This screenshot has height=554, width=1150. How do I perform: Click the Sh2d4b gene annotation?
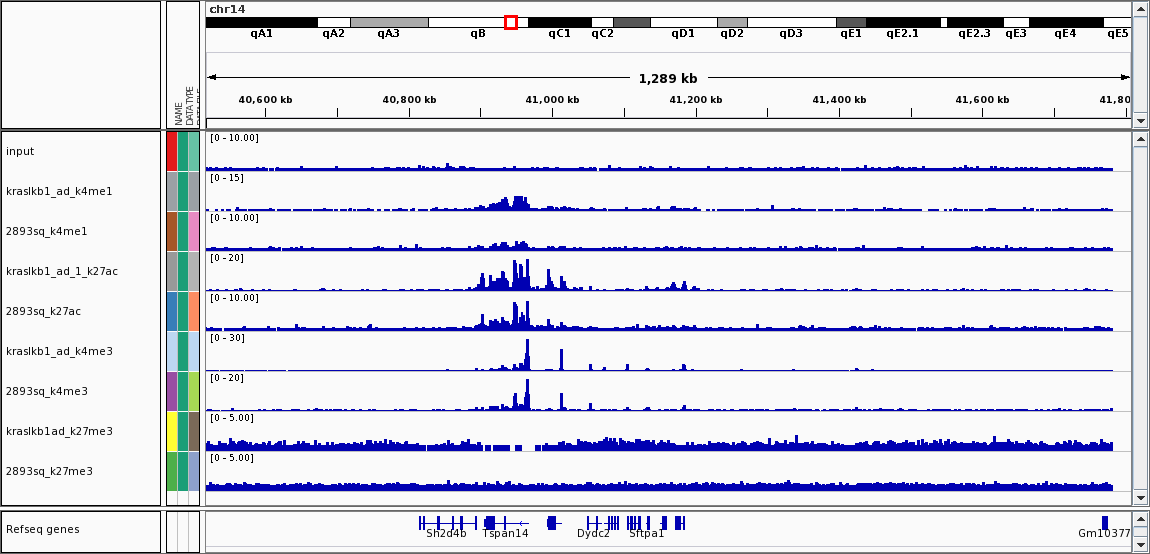click(445, 523)
